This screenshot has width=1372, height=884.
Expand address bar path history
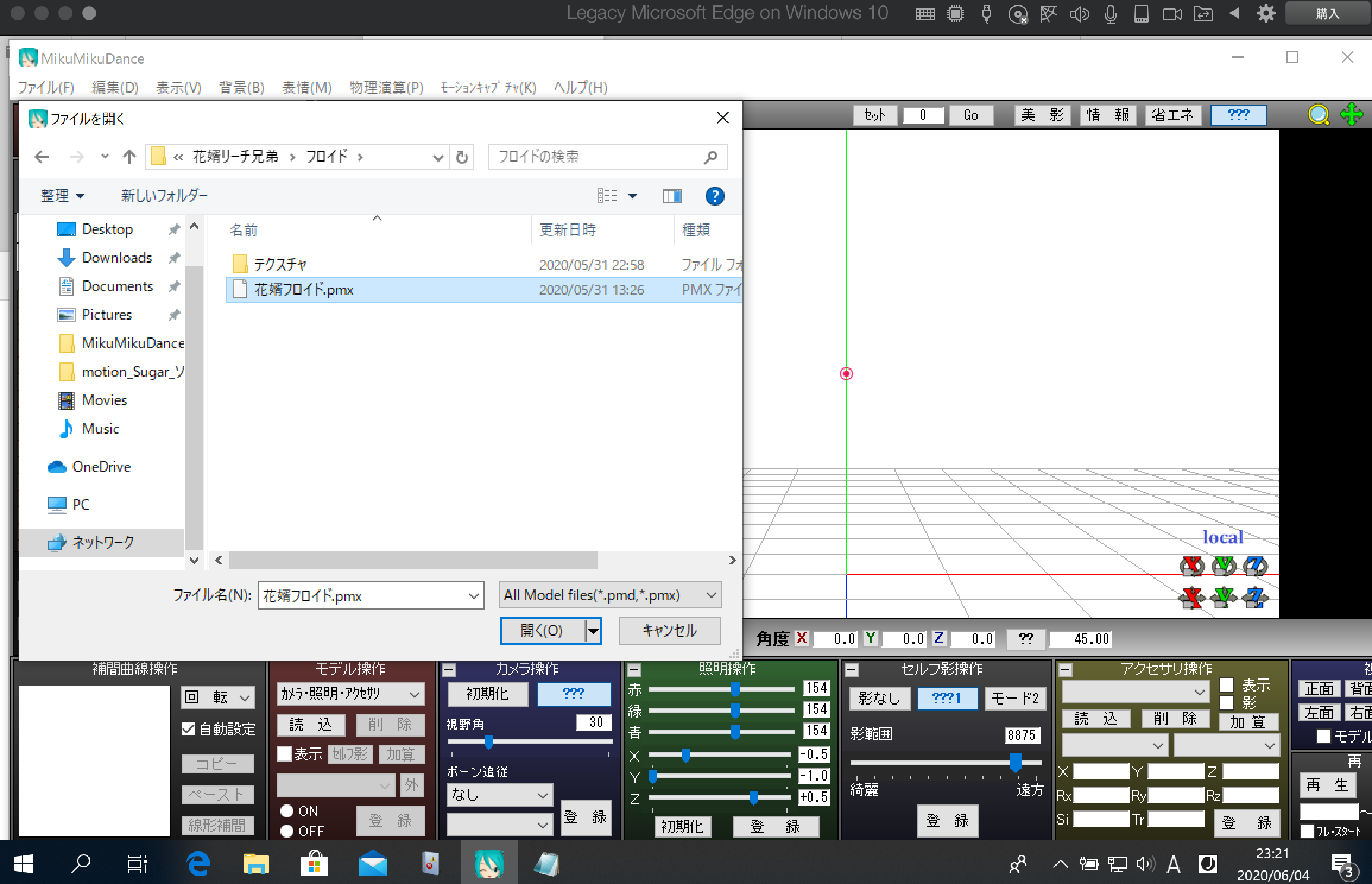438,157
